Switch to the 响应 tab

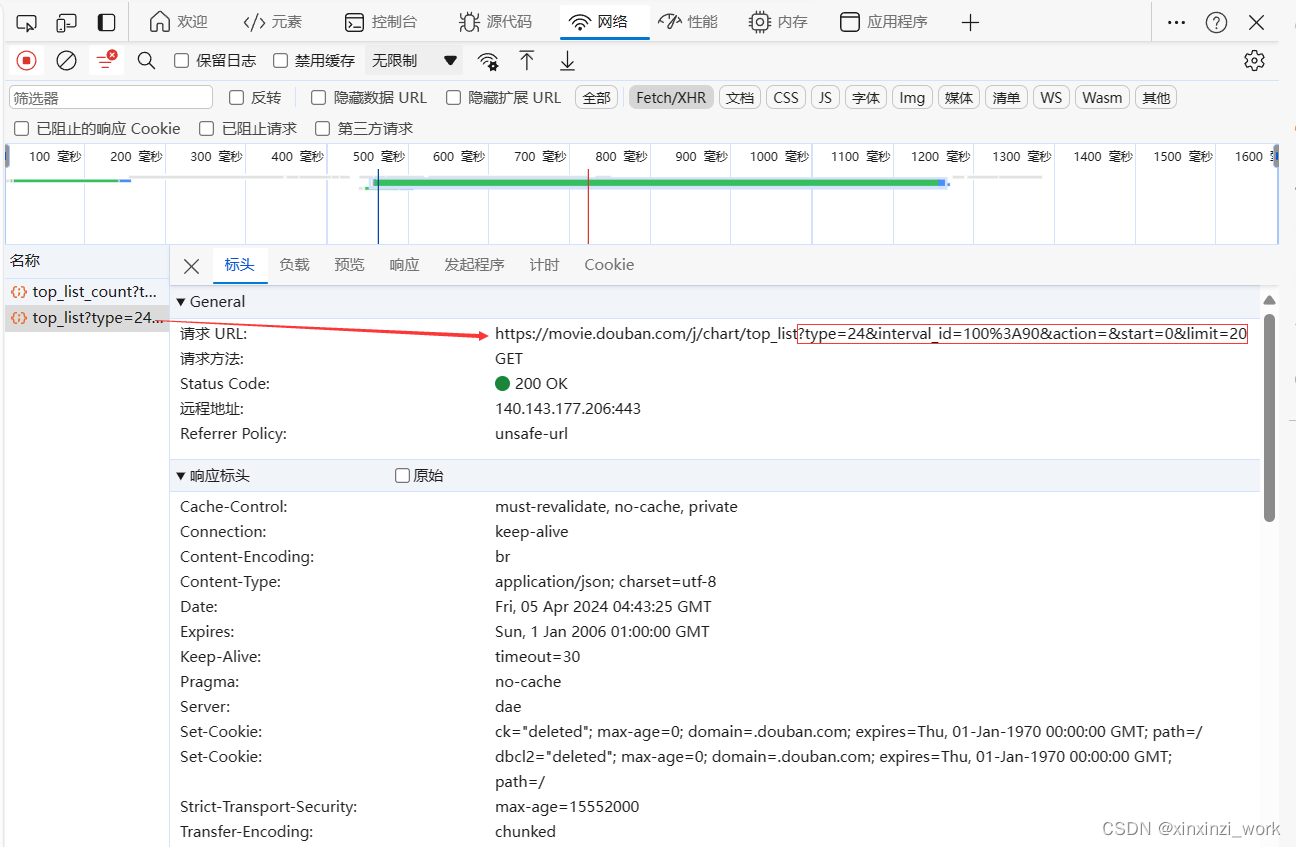404,265
